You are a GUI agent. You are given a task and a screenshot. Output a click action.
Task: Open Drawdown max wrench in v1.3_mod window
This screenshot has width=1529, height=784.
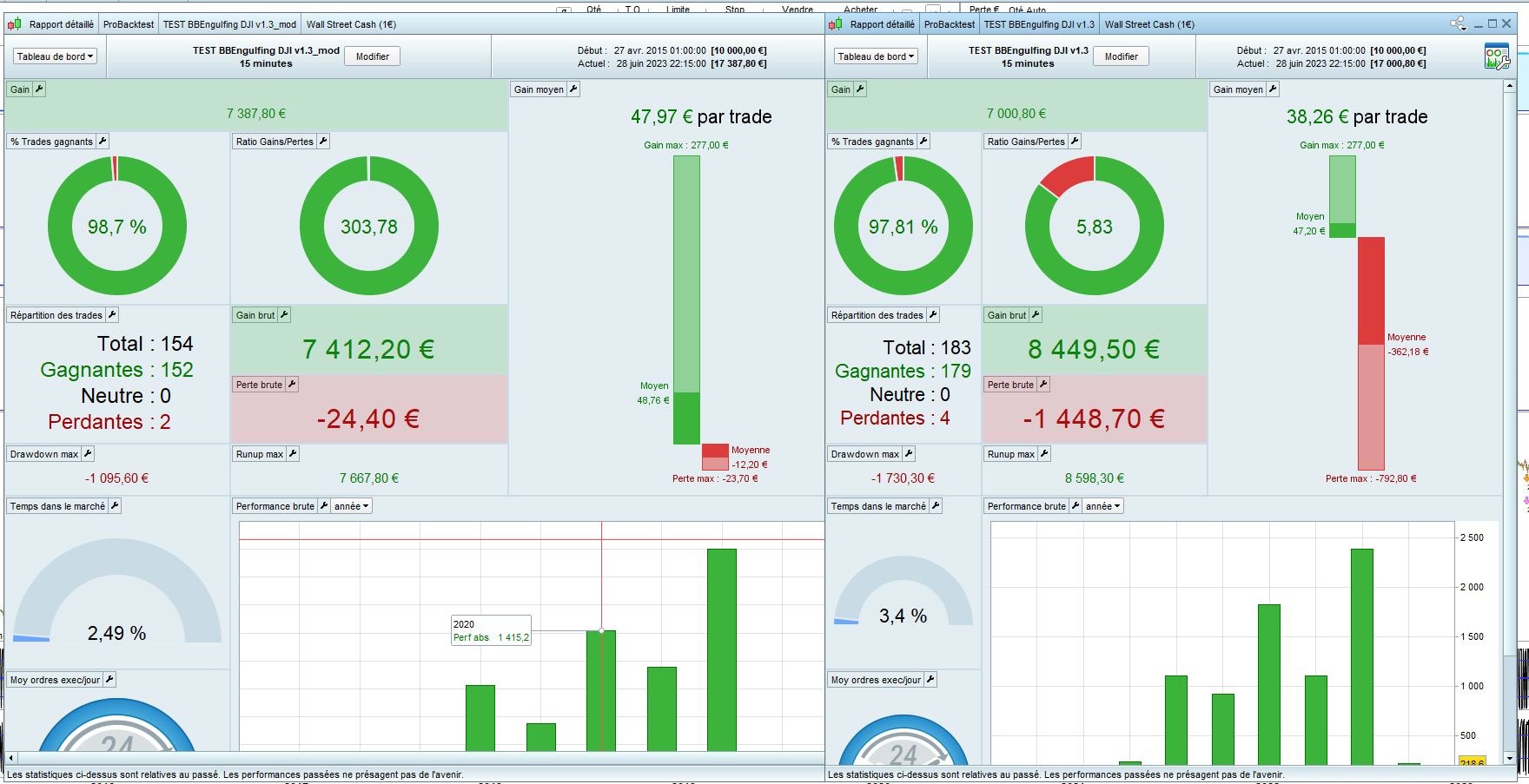88,454
